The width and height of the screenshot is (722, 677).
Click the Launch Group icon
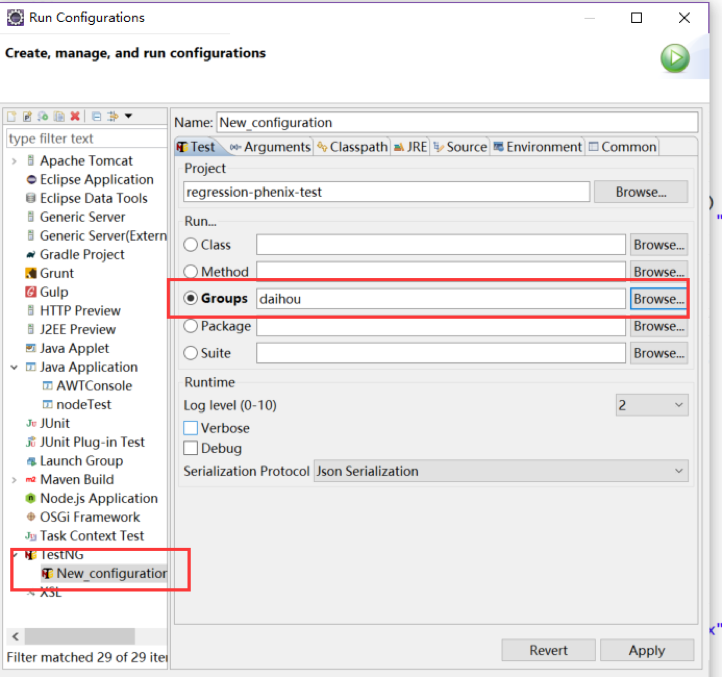(x=31, y=461)
